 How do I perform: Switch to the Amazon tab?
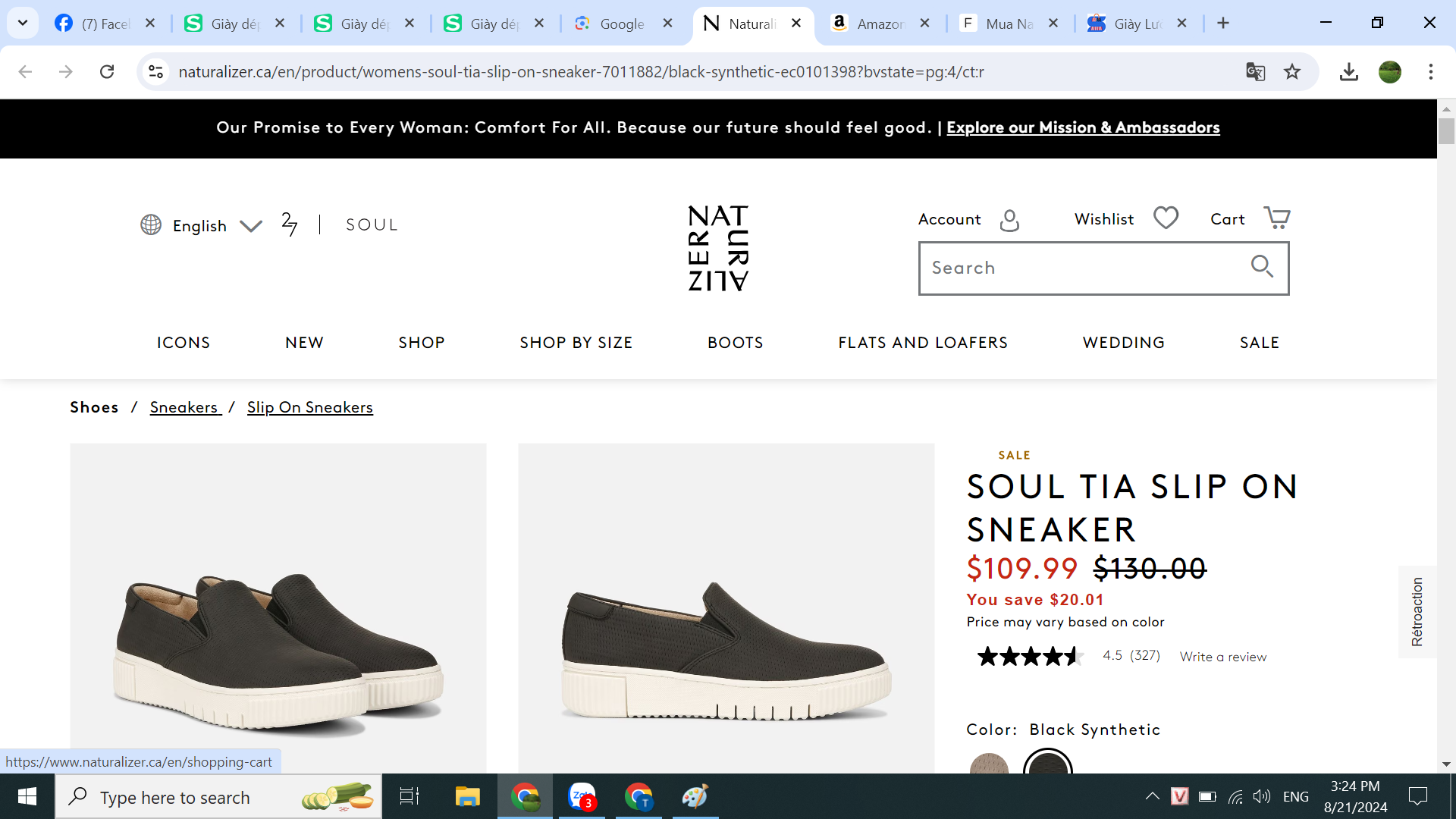click(880, 24)
